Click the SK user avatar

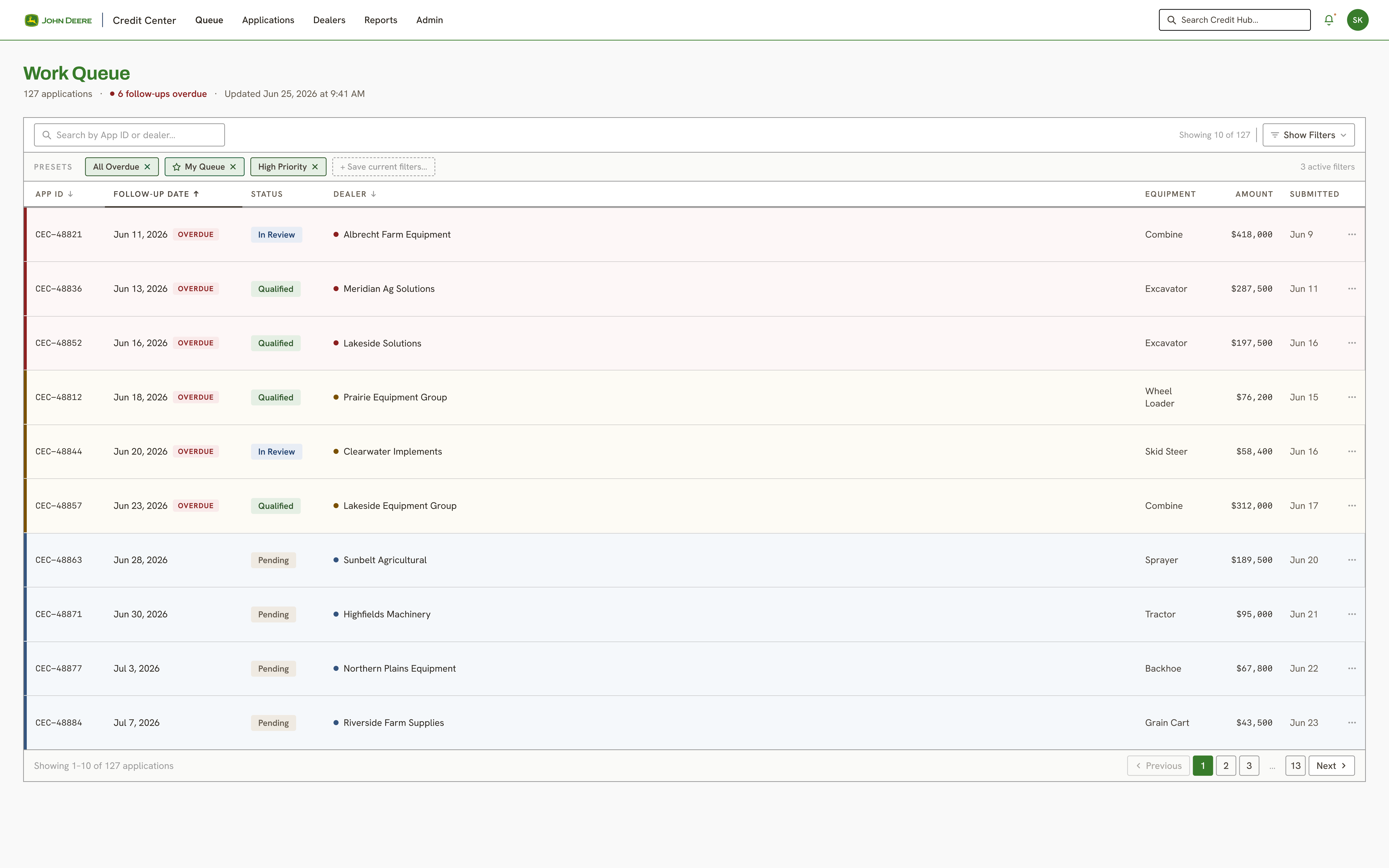coord(1357,20)
